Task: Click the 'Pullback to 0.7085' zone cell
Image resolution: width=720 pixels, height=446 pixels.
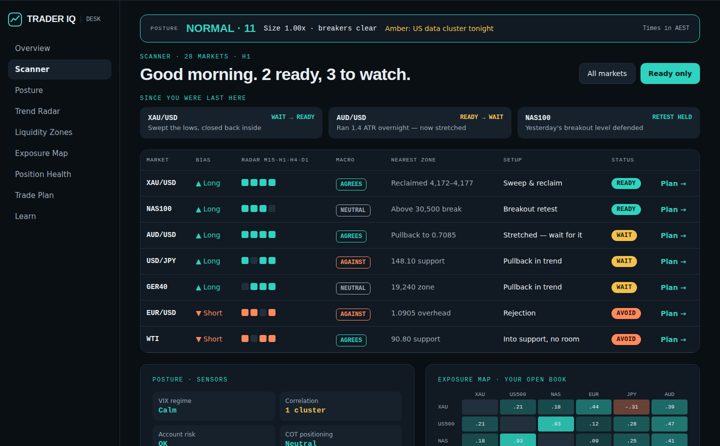Action: pyautogui.click(x=423, y=235)
